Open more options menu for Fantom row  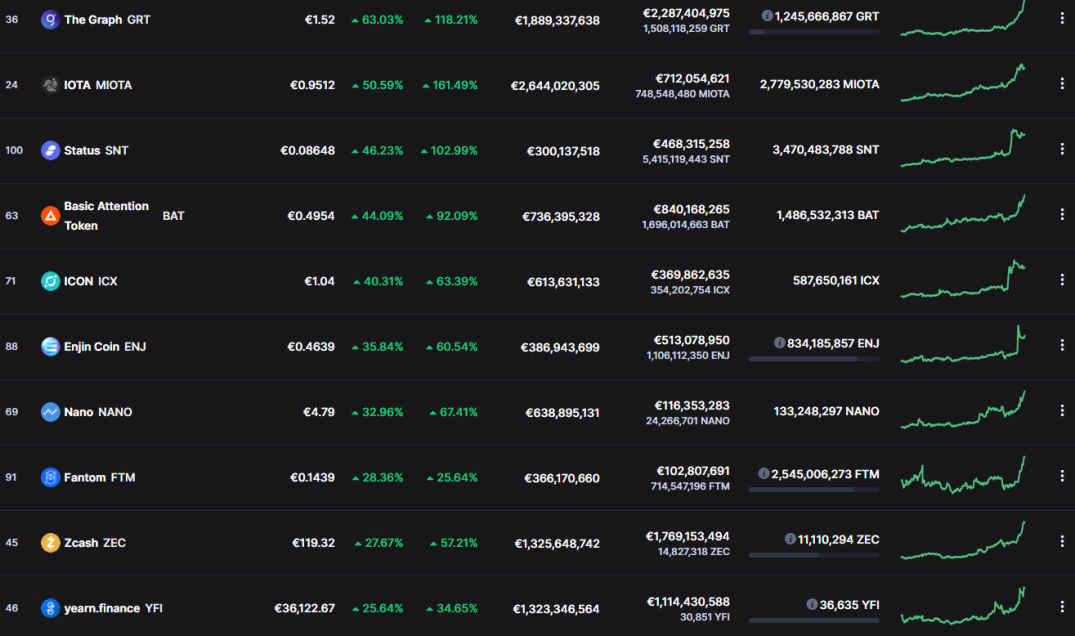pos(1062,476)
